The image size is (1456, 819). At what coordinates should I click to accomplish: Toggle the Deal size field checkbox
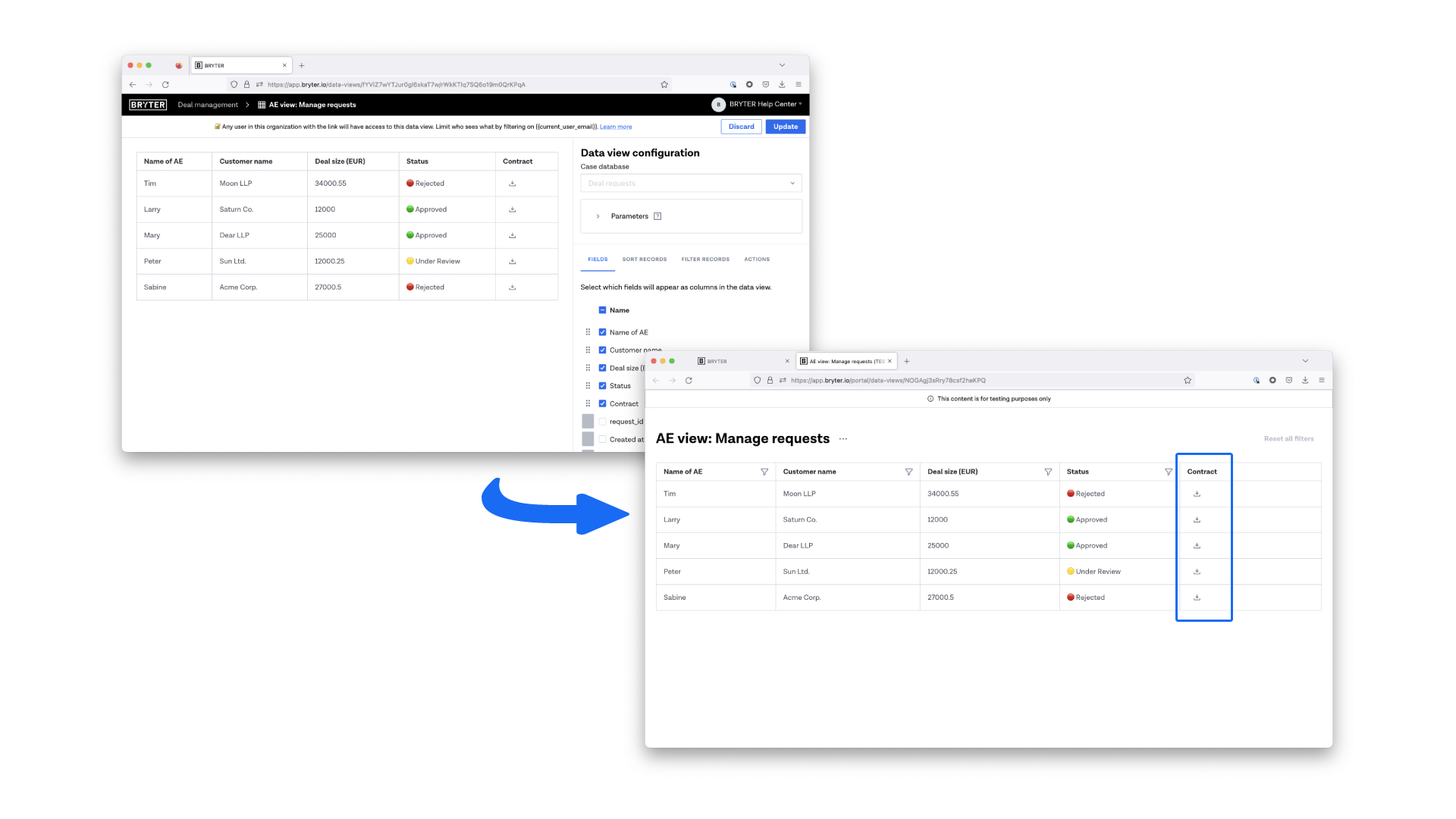[602, 368]
